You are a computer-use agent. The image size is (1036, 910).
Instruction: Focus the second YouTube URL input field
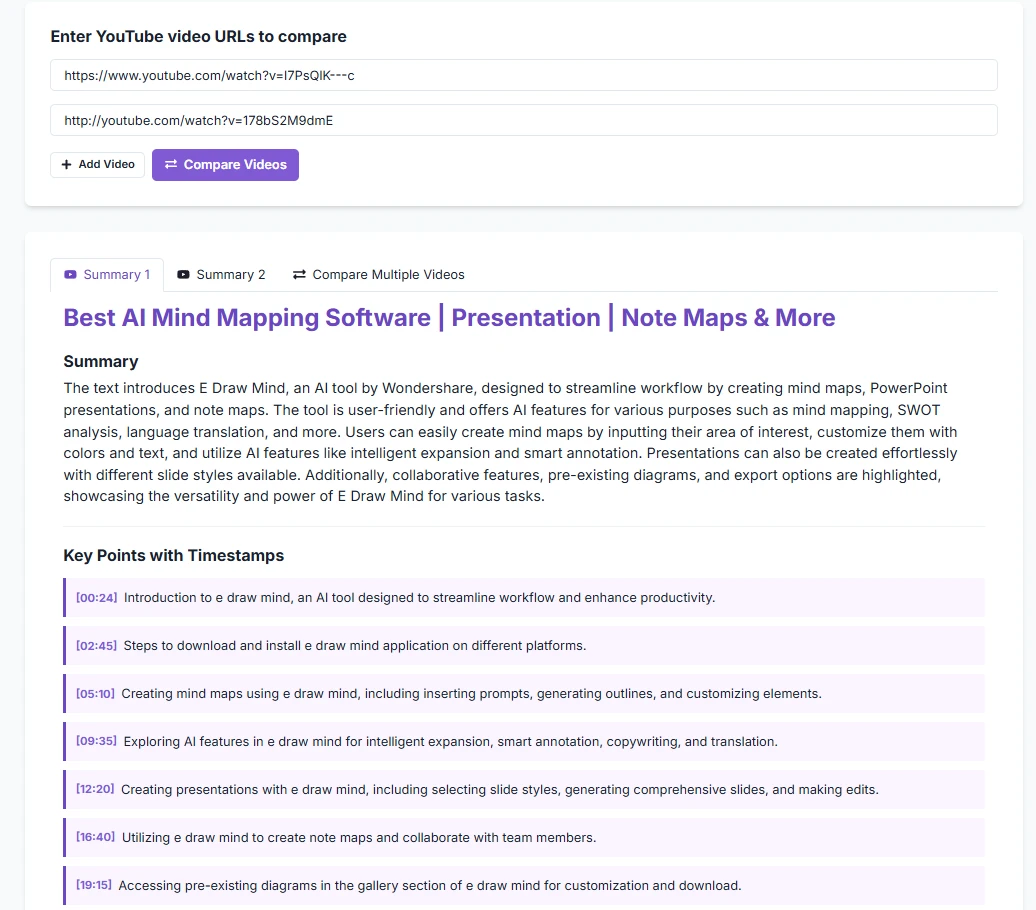(523, 120)
